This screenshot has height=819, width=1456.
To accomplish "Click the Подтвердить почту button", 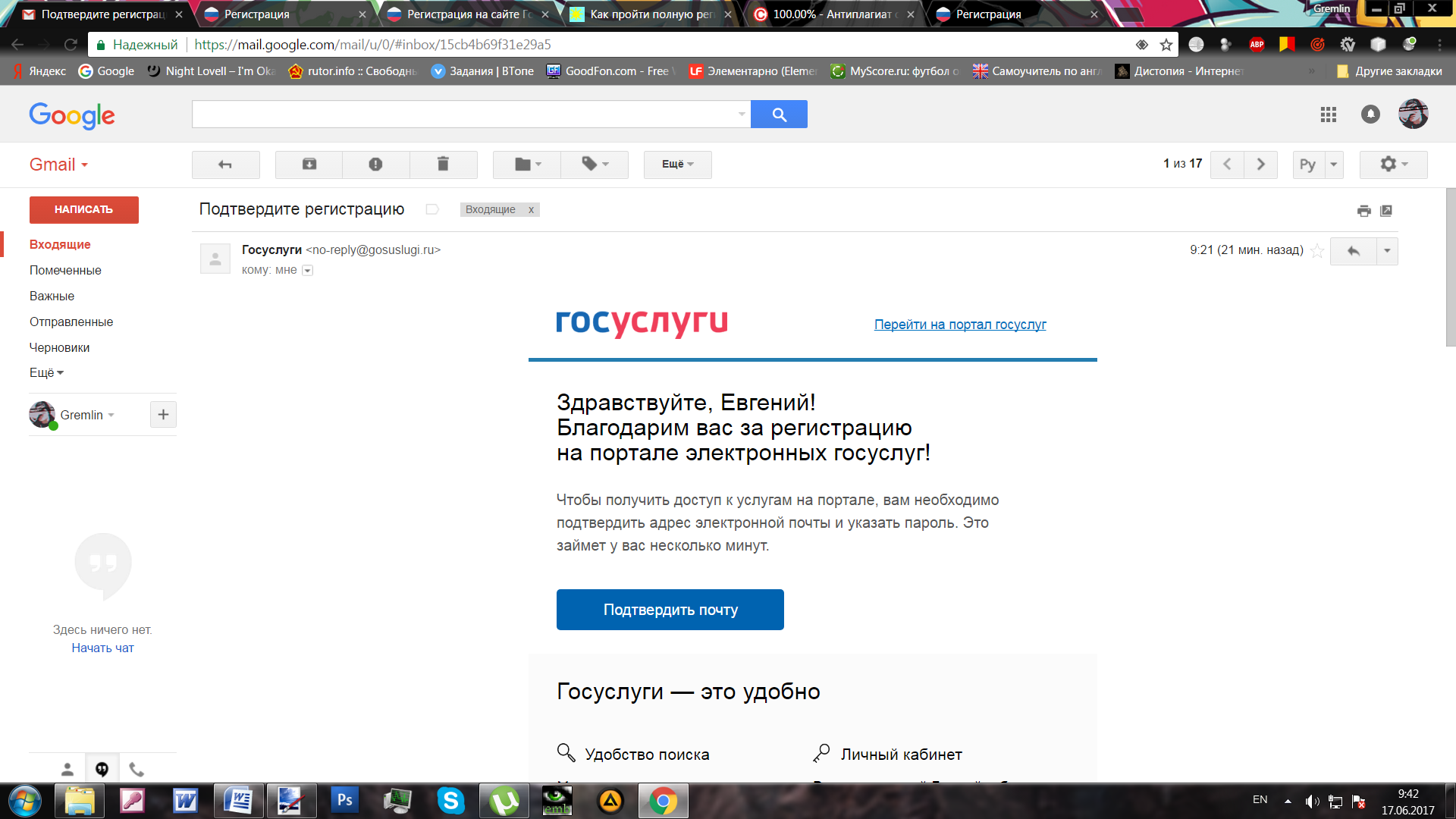I will click(x=670, y=610).
